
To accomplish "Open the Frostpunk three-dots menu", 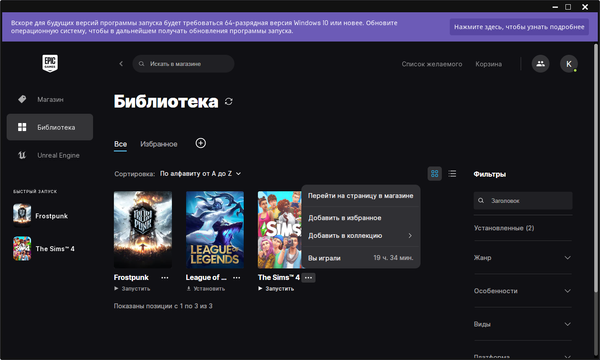I will pyautogui.click(x=165, y=278).
